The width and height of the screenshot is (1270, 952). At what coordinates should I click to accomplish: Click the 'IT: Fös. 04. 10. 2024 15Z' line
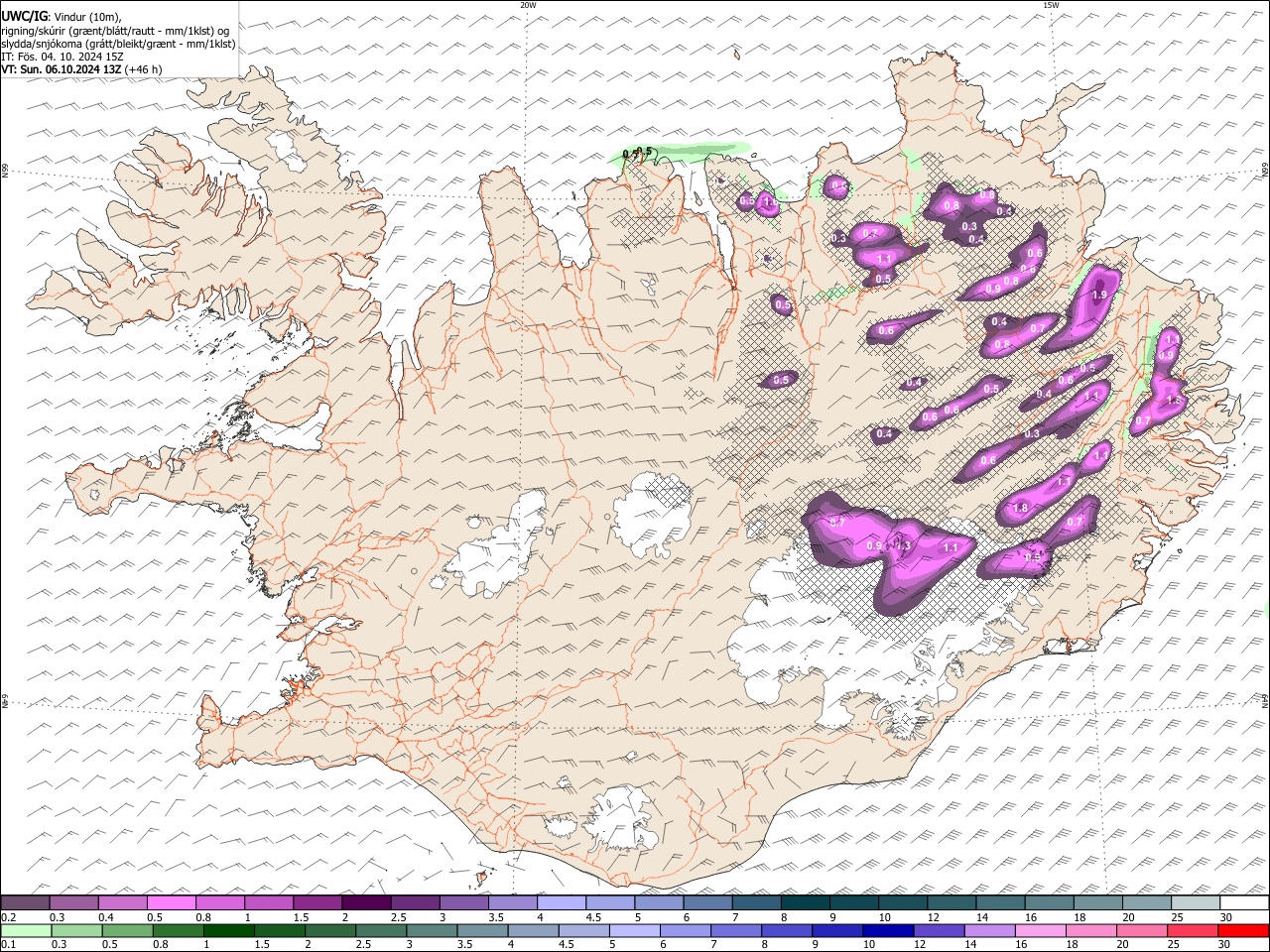(63, 57)
